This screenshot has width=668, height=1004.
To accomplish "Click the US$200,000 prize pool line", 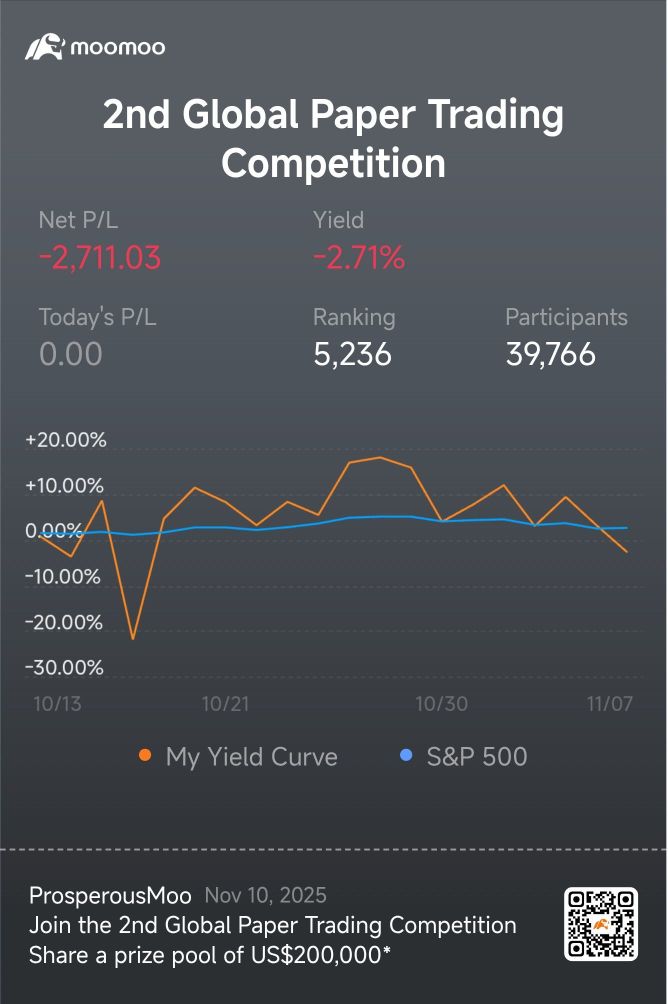I will pyautogui.click(x=210, y=956).
